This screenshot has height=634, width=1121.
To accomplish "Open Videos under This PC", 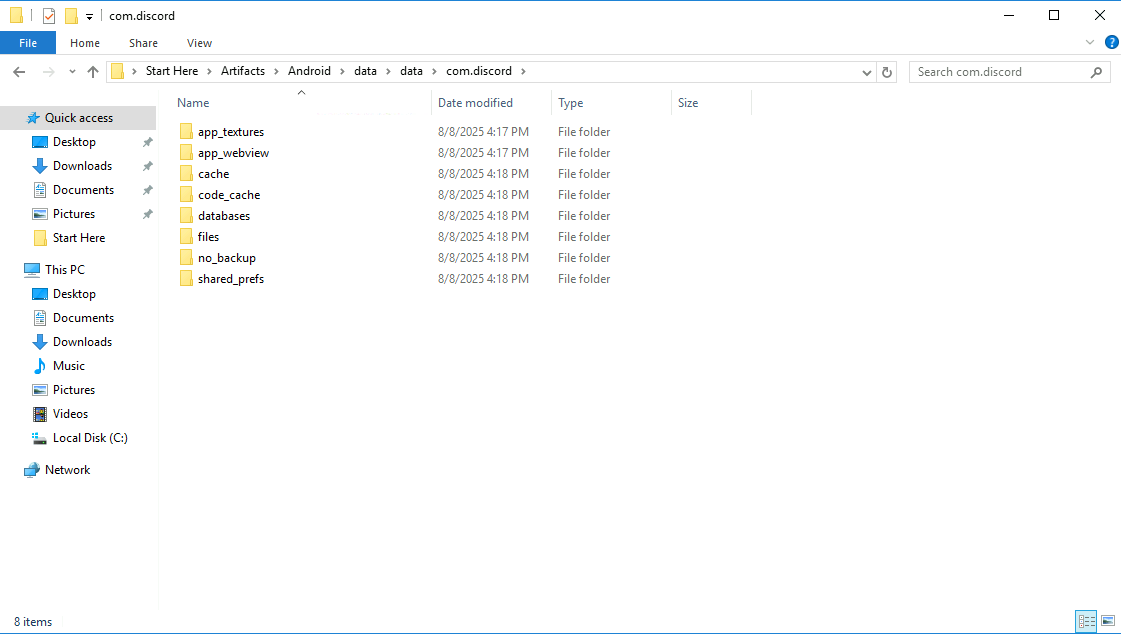I will coord(70,414).
